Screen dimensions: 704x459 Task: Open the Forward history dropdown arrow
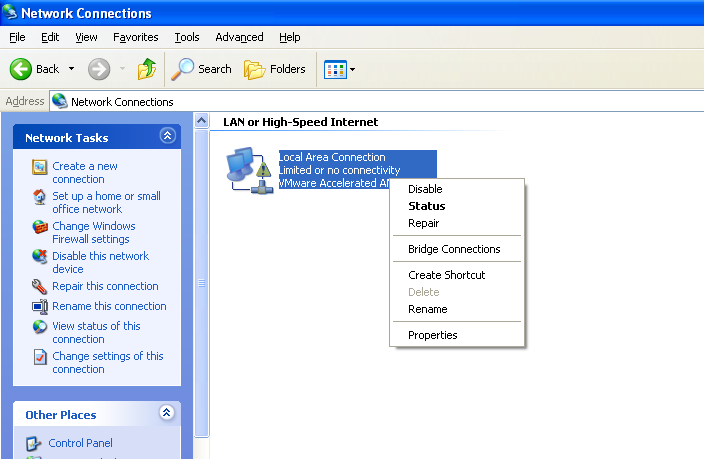pos(122,69)
